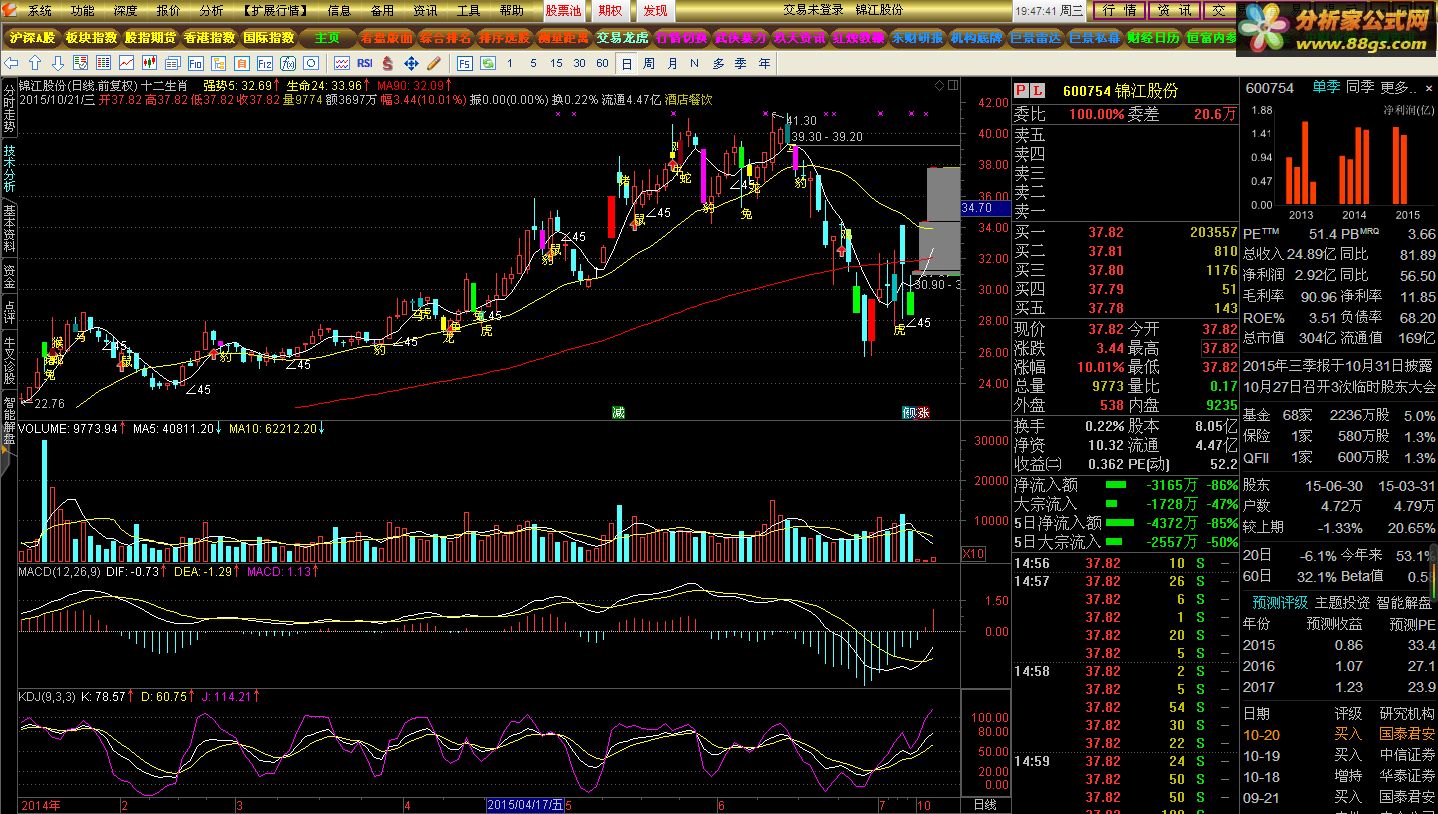1438x814 pixels.
Task: Select the 月 monthly period toggle
Action: [672, 63]
